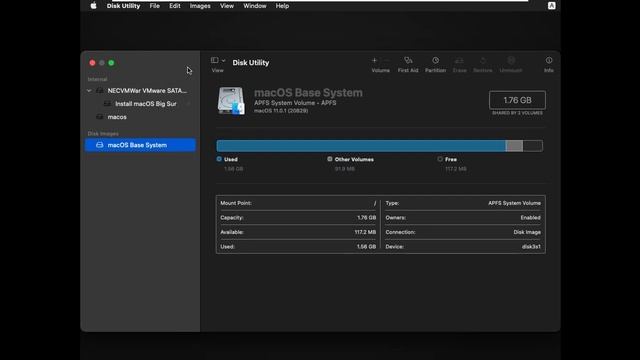This screenshot has width=640, height=360.
Task: Click the Owners value Enabled
Action: [531, 218]
